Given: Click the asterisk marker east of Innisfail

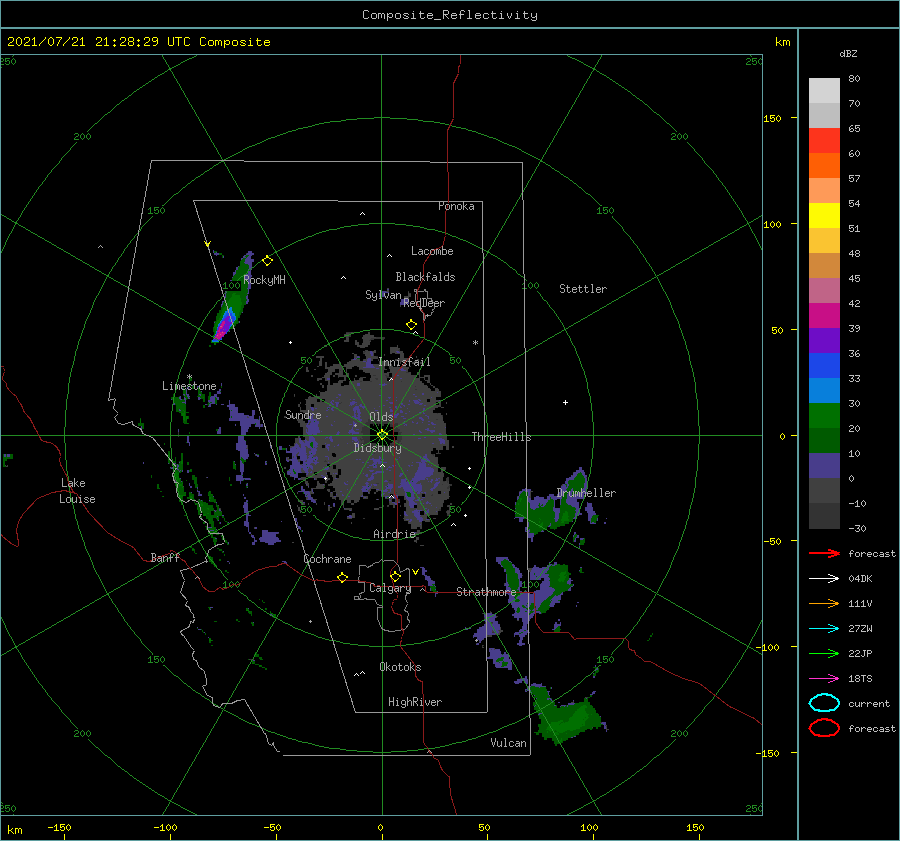Looking at the screenshot, I should (475, 343).
